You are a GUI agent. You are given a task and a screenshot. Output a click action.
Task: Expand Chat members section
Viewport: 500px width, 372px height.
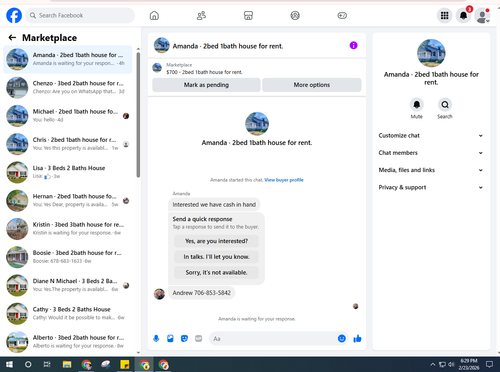(431, 153)
